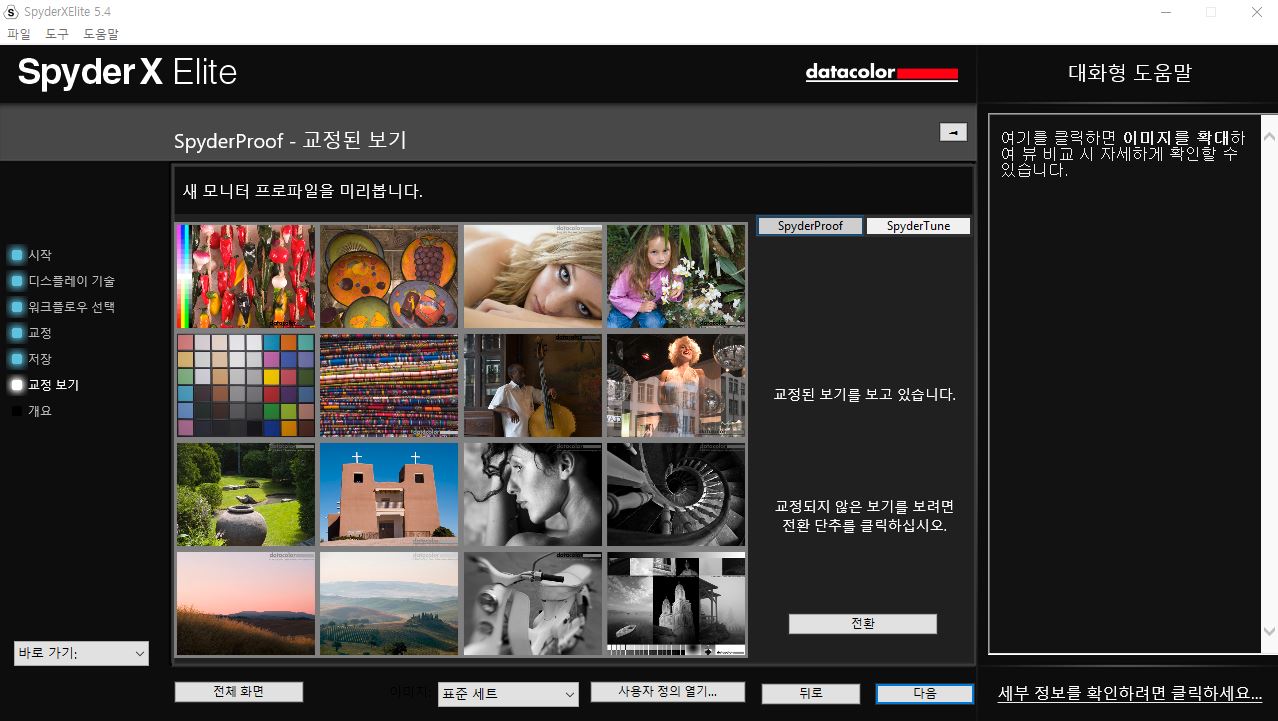Open the 도구 menu
Viewport: 1278px width, 721px height.
point(57,34)
